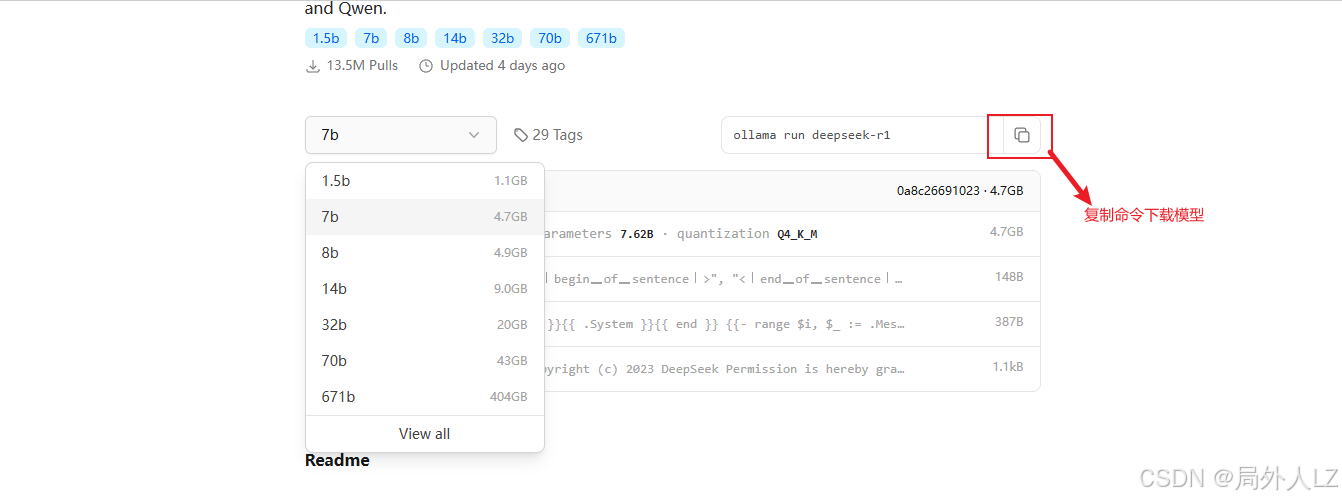Click the 32b blue tag badge
Viewport: 1342px width, 500px height.
click(502, 38)
